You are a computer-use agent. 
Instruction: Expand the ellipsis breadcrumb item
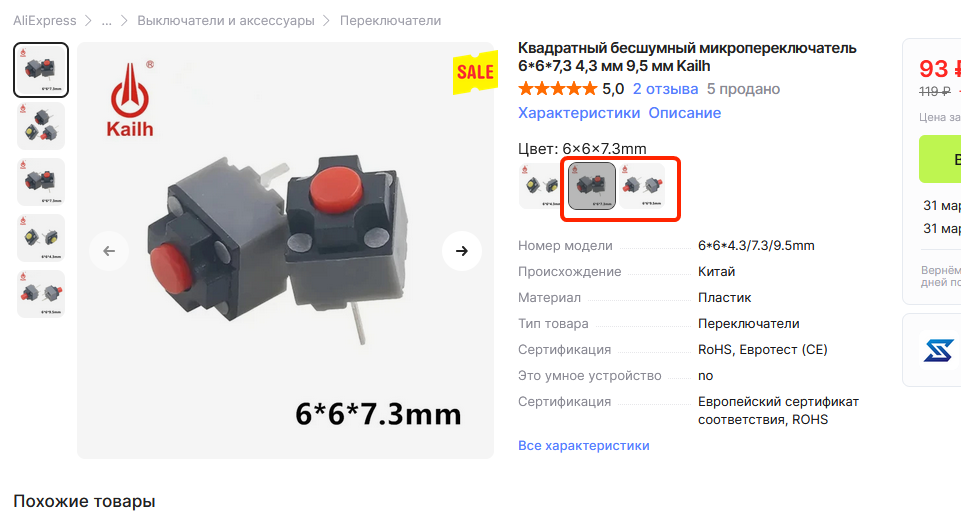pyautogui.click(x=107, y=21)
